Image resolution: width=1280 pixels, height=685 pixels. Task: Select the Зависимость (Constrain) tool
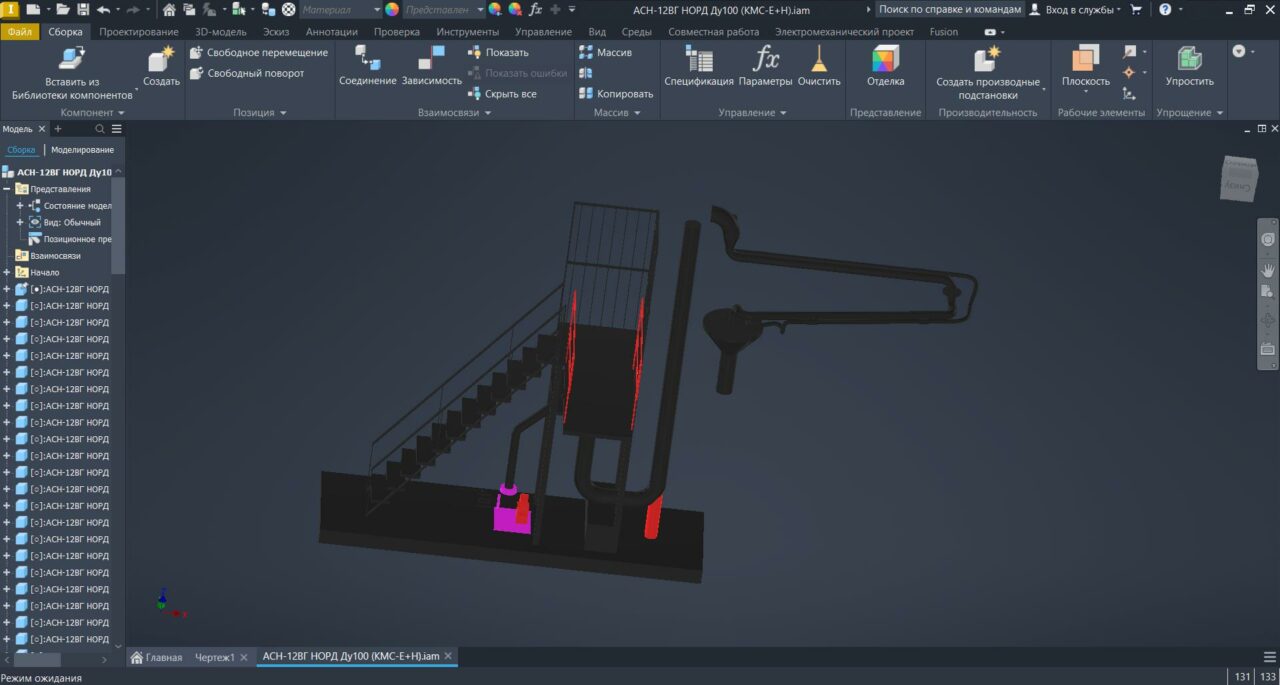click(x=432, y=60)
